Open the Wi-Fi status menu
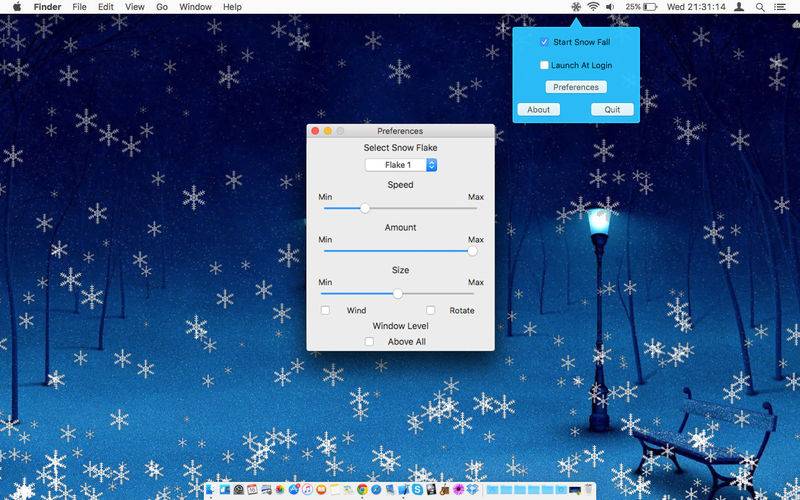800x500 pixels. click(593, 7)
